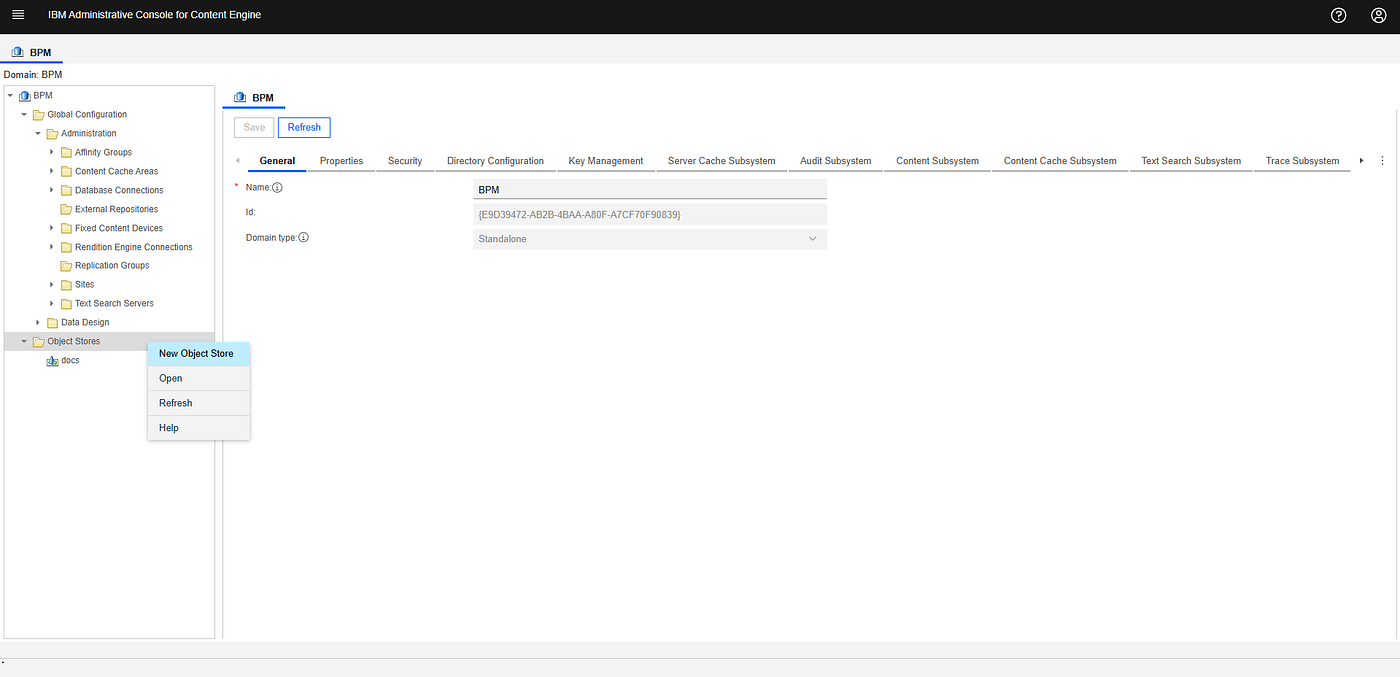Click the Data Design folder icon
This screenshot has height=677, width=1400.
[53, 323]
